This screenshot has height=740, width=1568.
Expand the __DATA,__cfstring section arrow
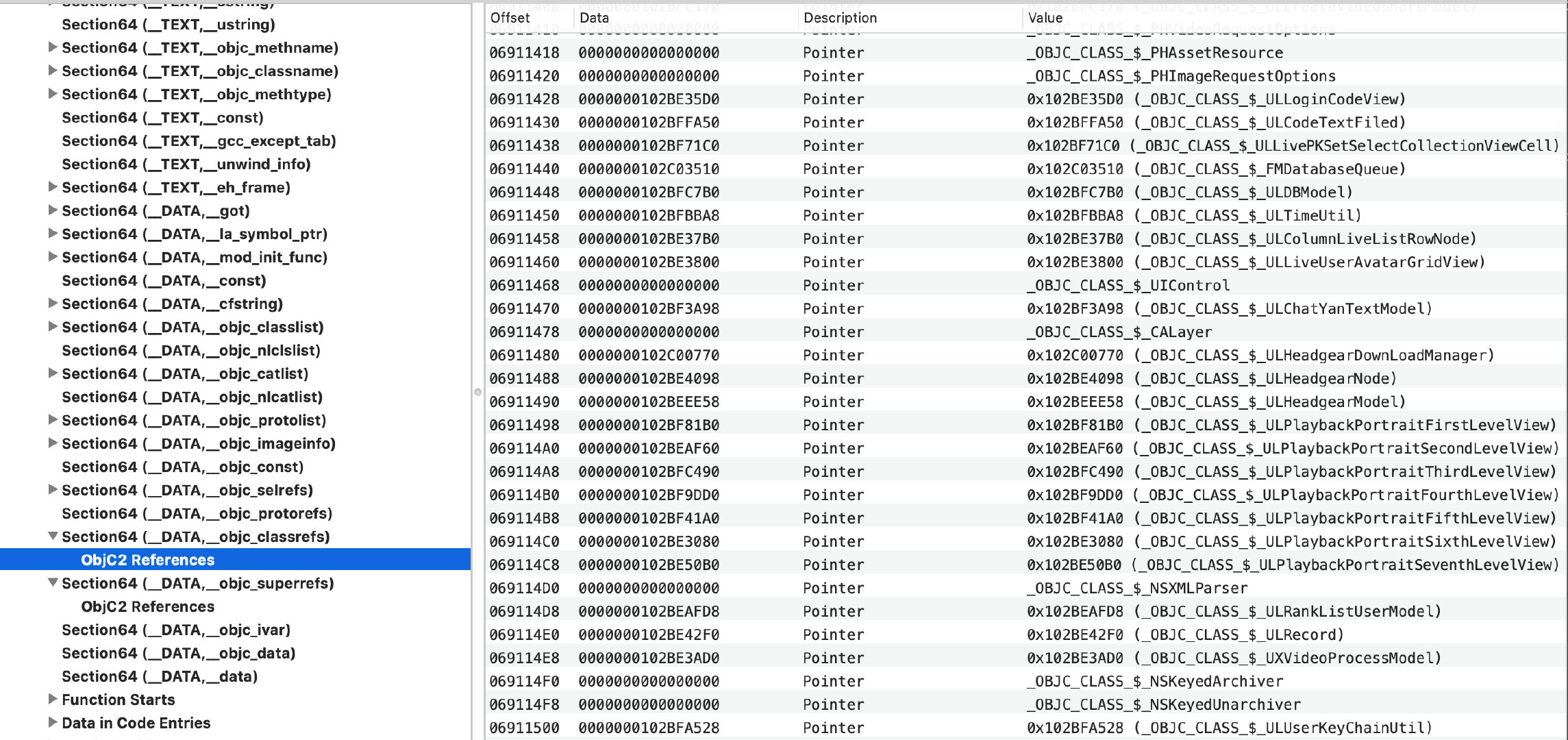52,304
